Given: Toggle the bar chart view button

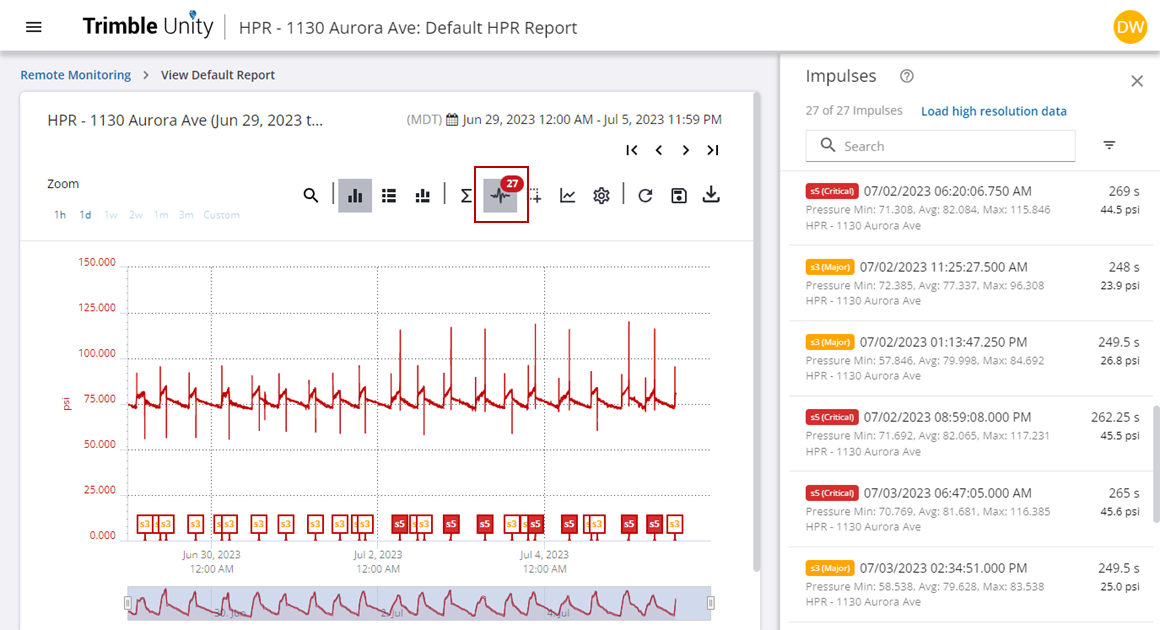Looking at the screenshot, I should 355,195.
